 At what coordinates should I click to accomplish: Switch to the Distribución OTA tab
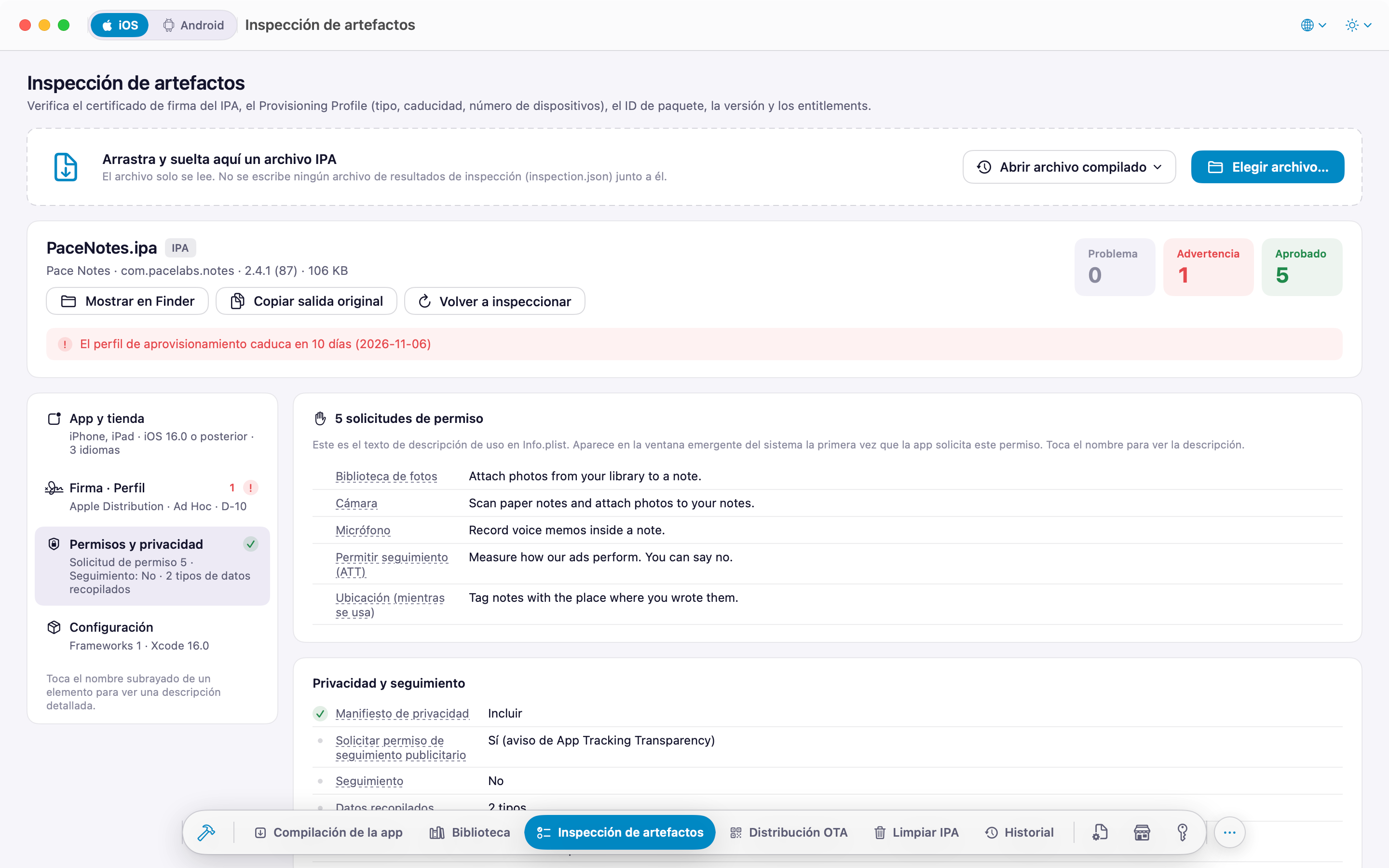click(789, 832)
